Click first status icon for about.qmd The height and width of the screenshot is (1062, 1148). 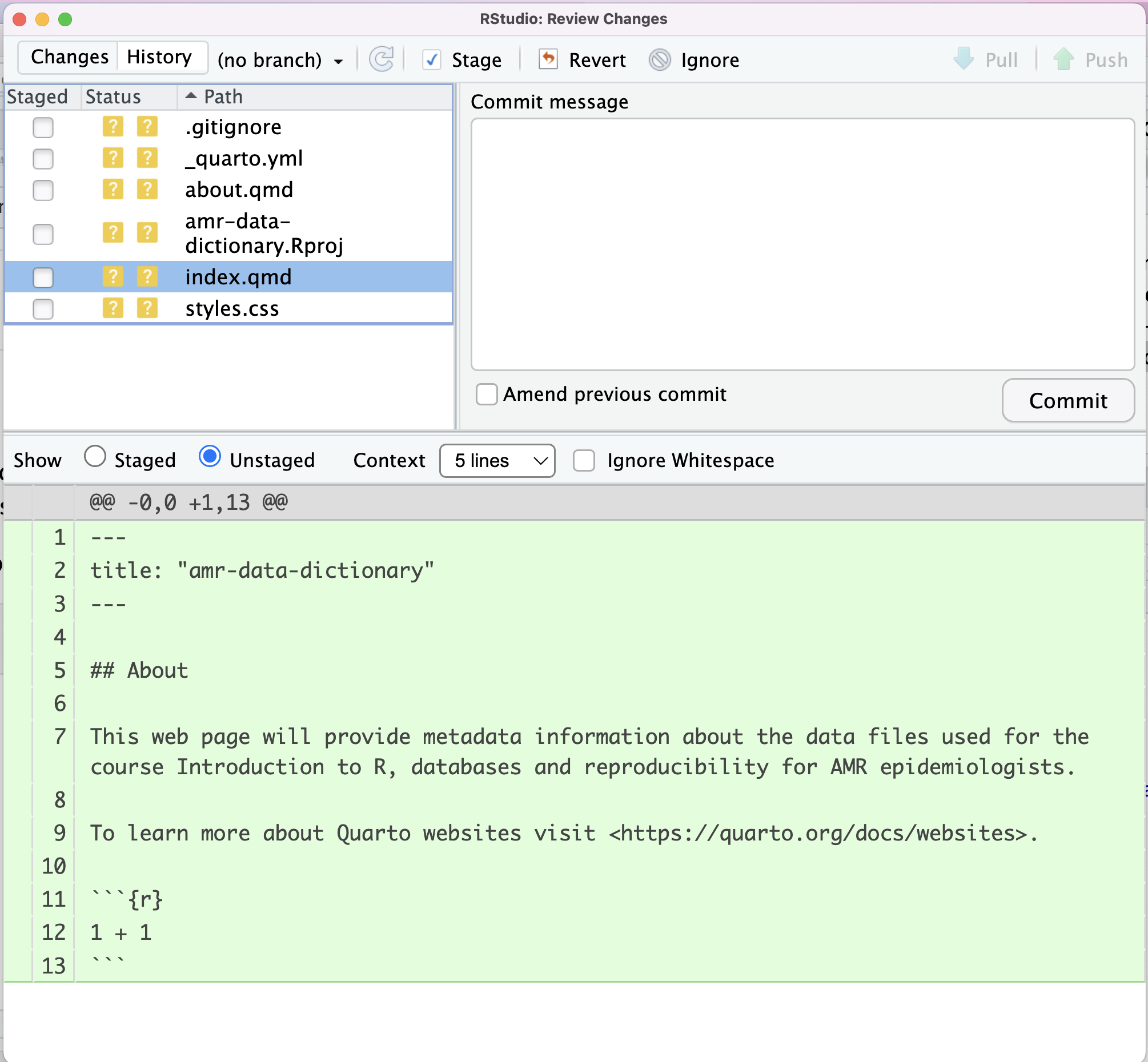(x=113, y=189)
